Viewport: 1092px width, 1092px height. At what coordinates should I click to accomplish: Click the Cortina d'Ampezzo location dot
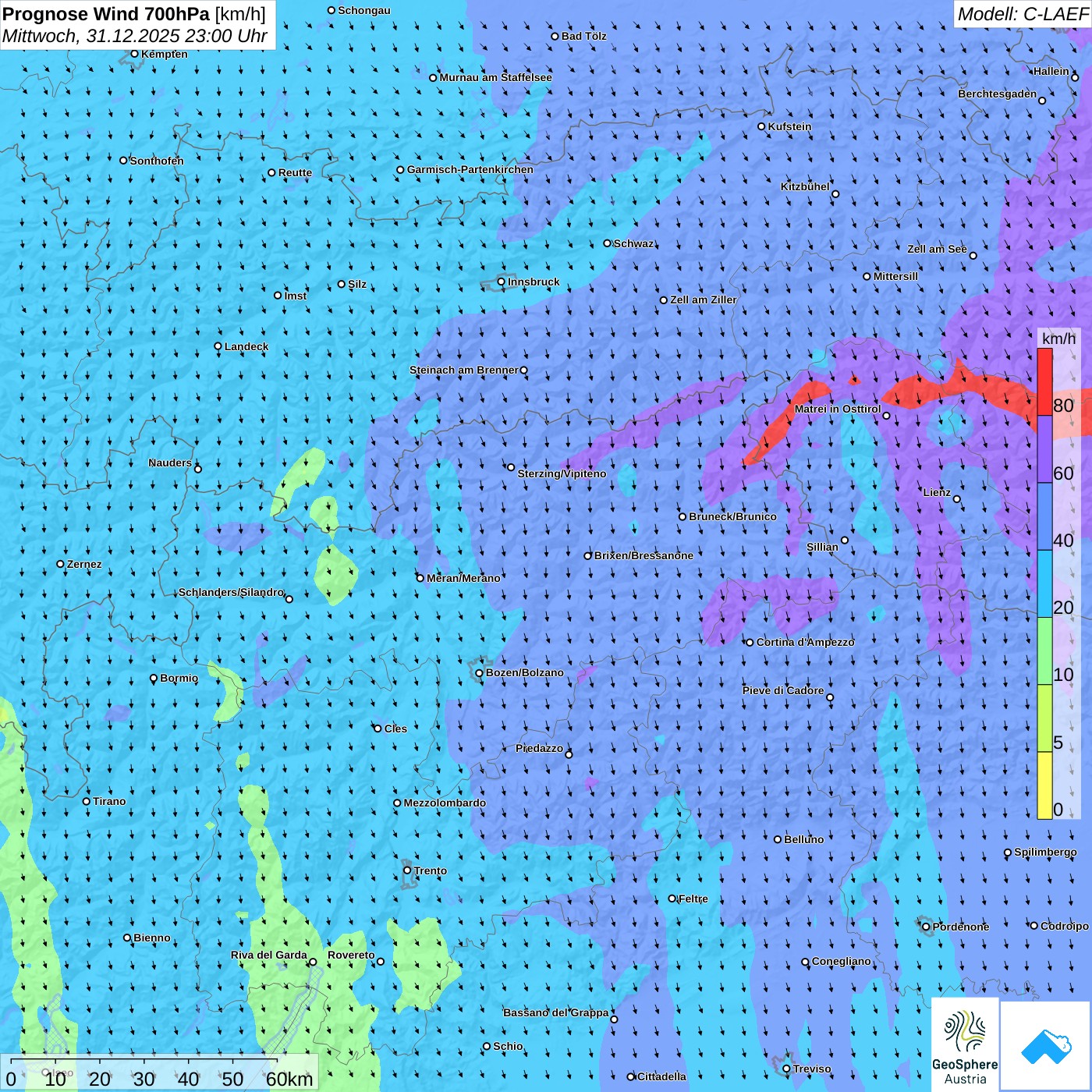click(x=750, y=643)
